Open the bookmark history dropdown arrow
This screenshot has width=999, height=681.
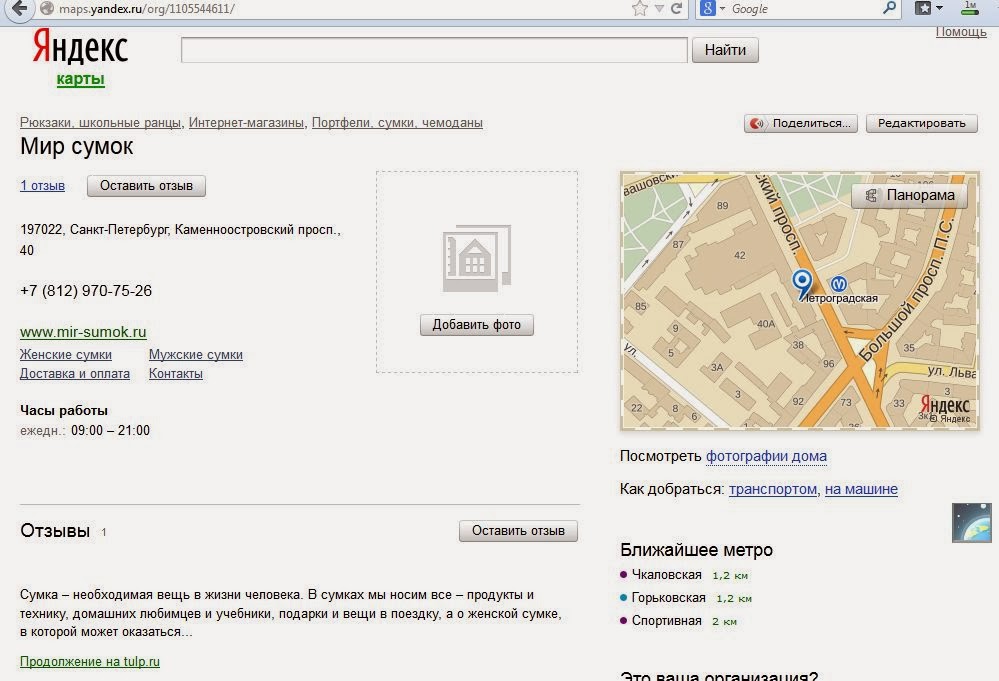pyautogui.click(x=659, y=9)
